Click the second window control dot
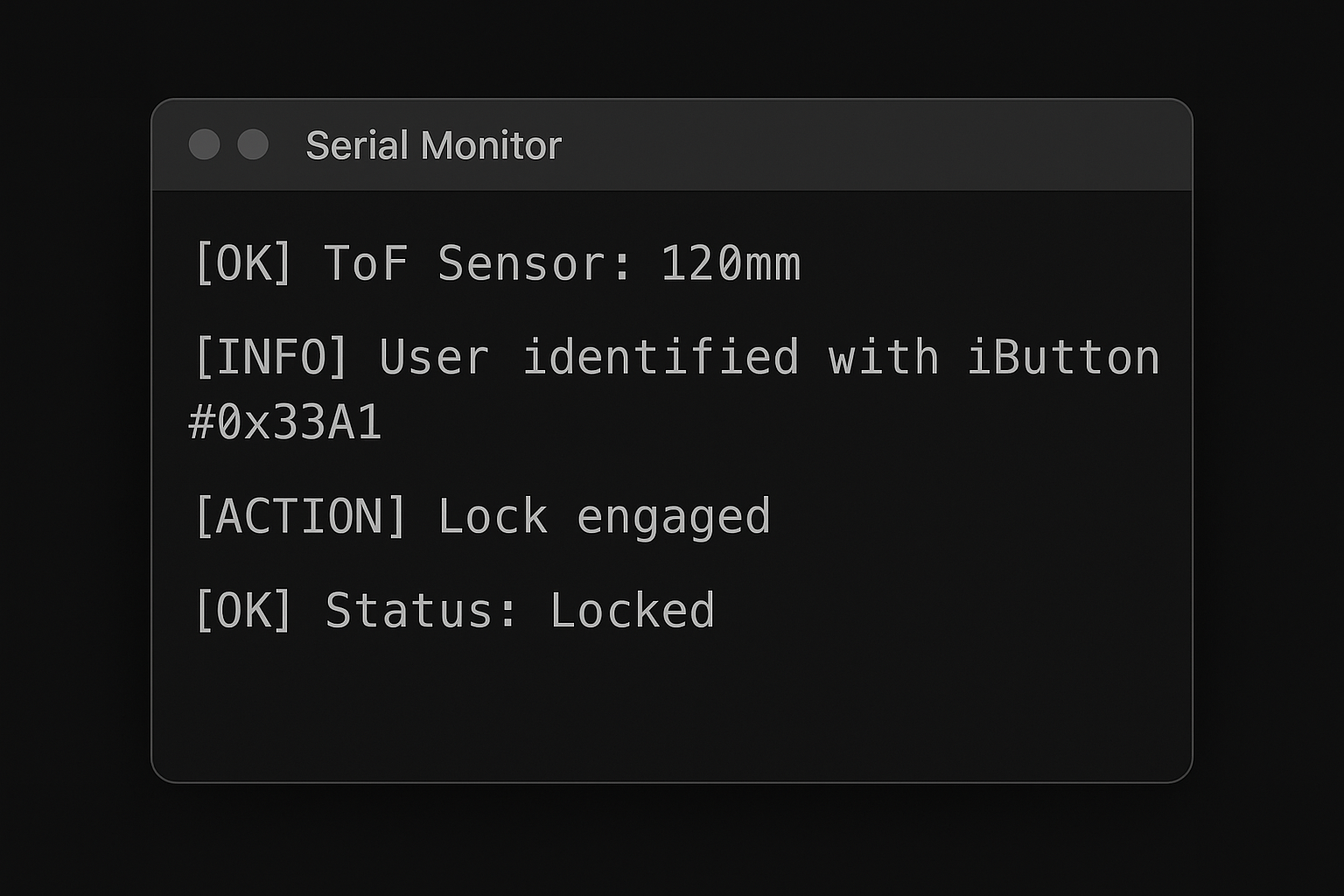 tap(254, 144)
